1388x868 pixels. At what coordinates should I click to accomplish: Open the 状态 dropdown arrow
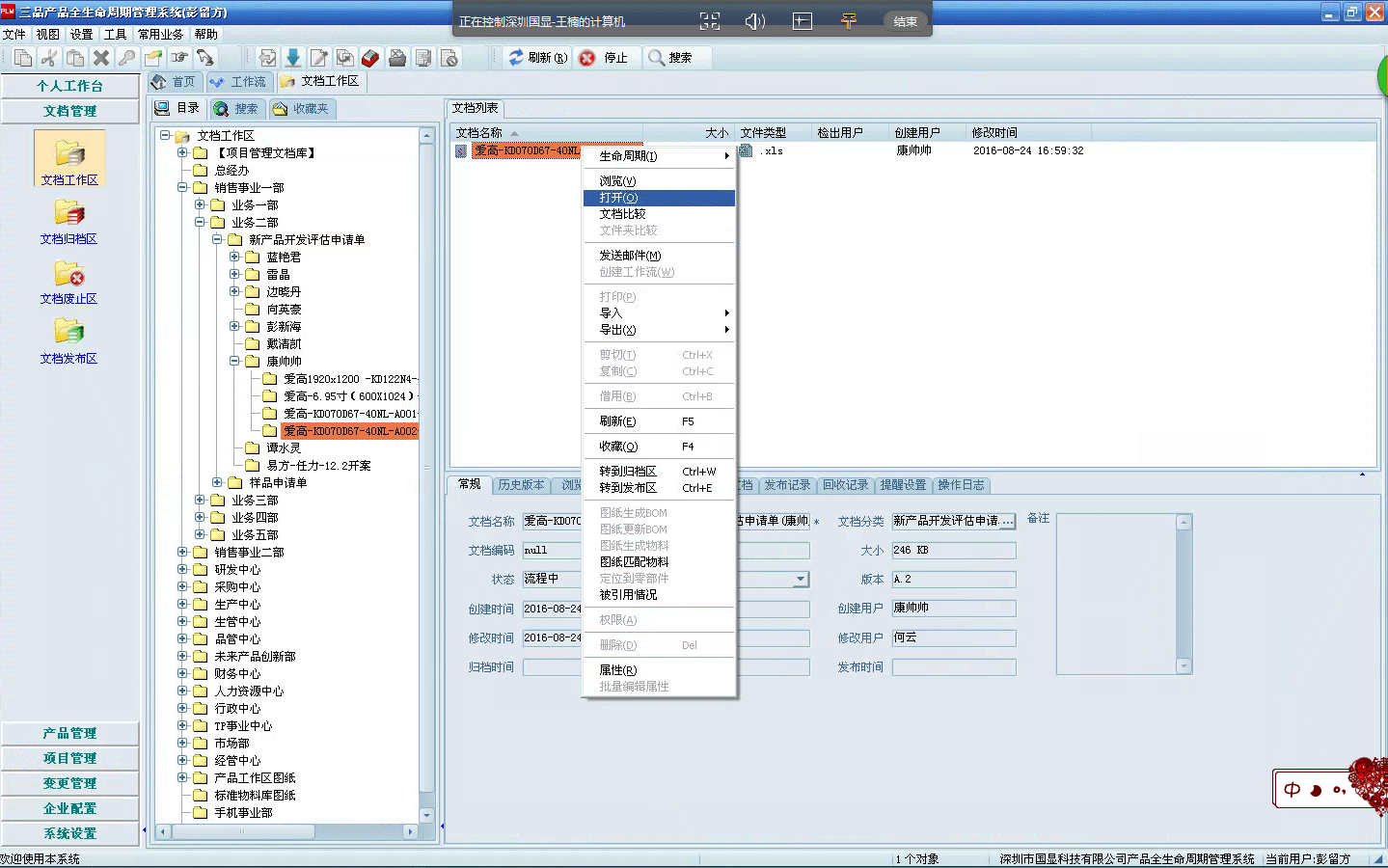[801, 580]
